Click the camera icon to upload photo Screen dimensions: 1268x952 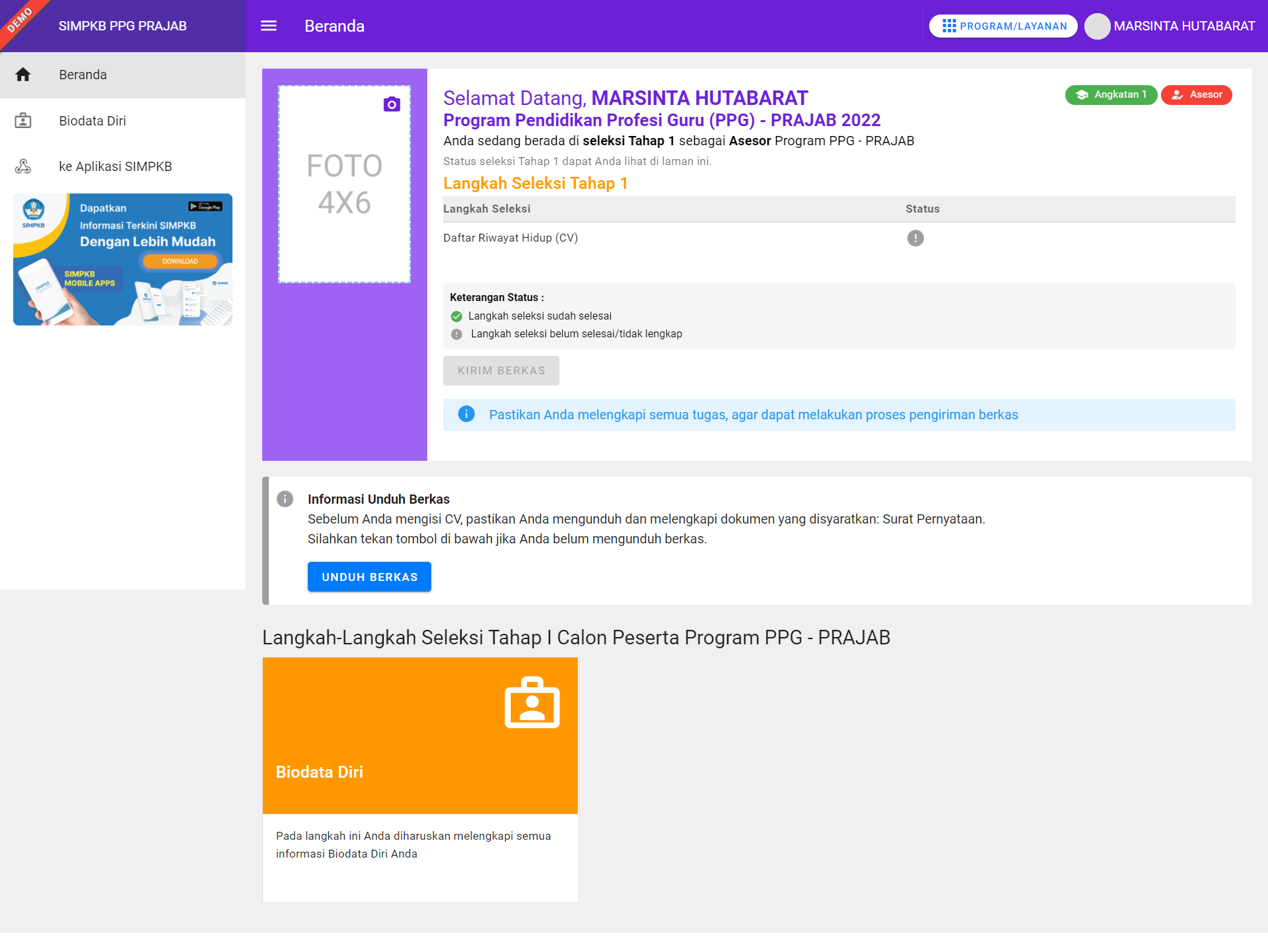click(392, 104)
